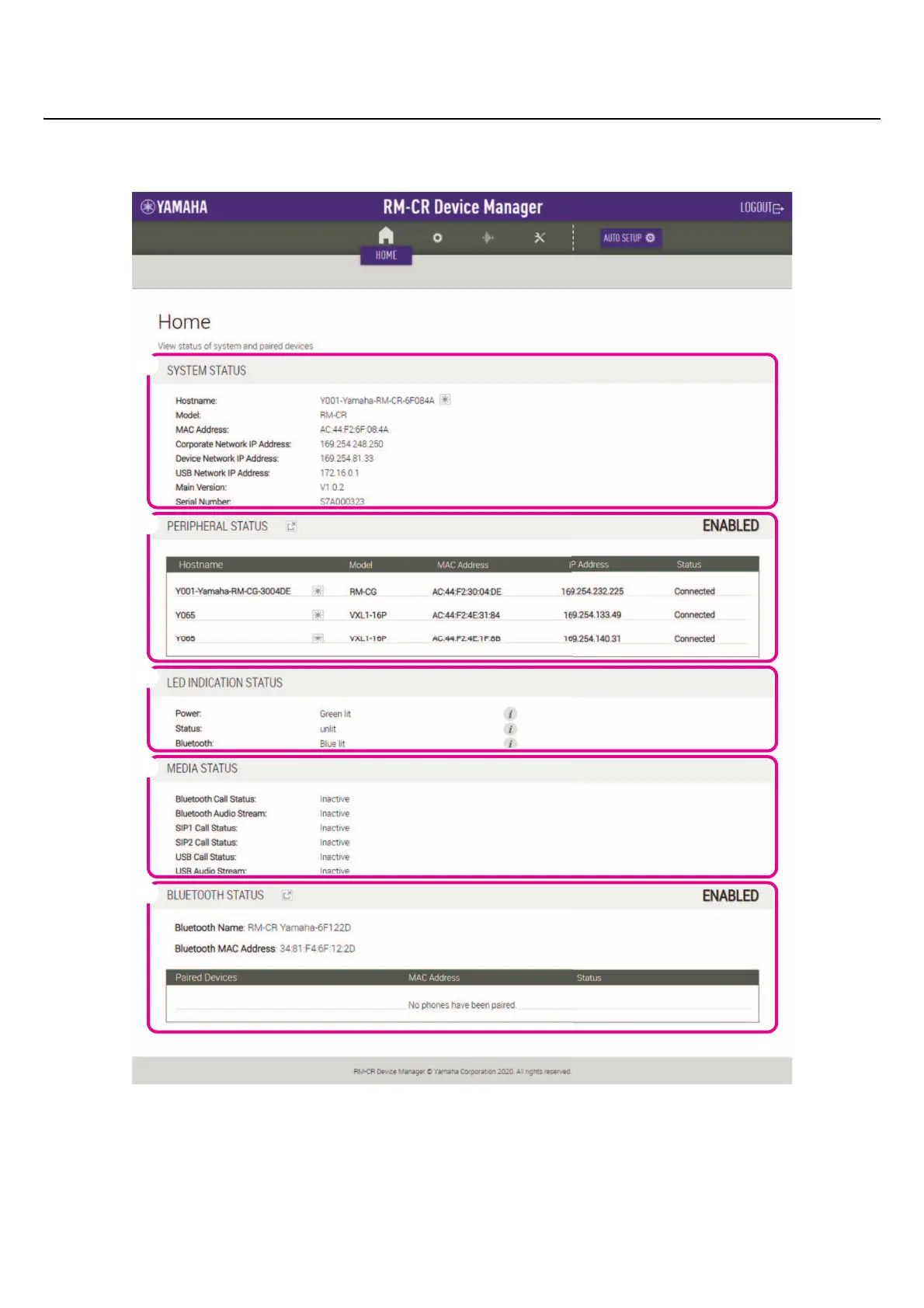Click the LOGOUT link

[762, 207]
